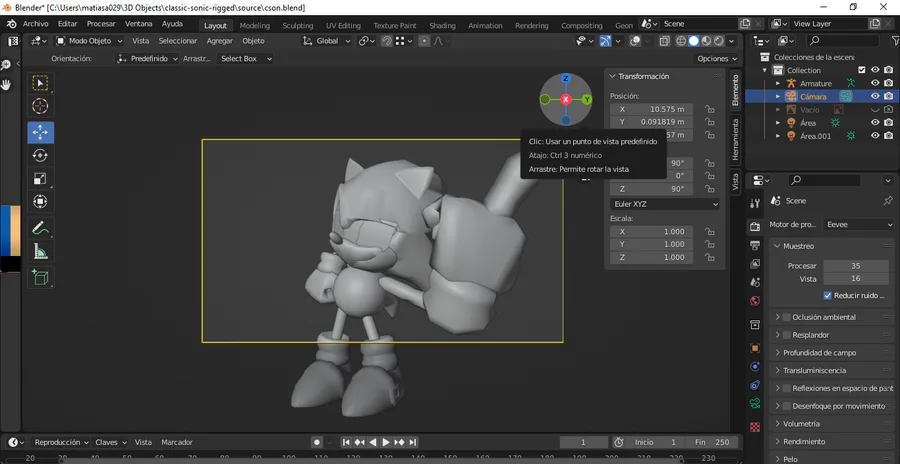
Task: Open the Herramienta sidebar tab
Action: pos(735,140)
